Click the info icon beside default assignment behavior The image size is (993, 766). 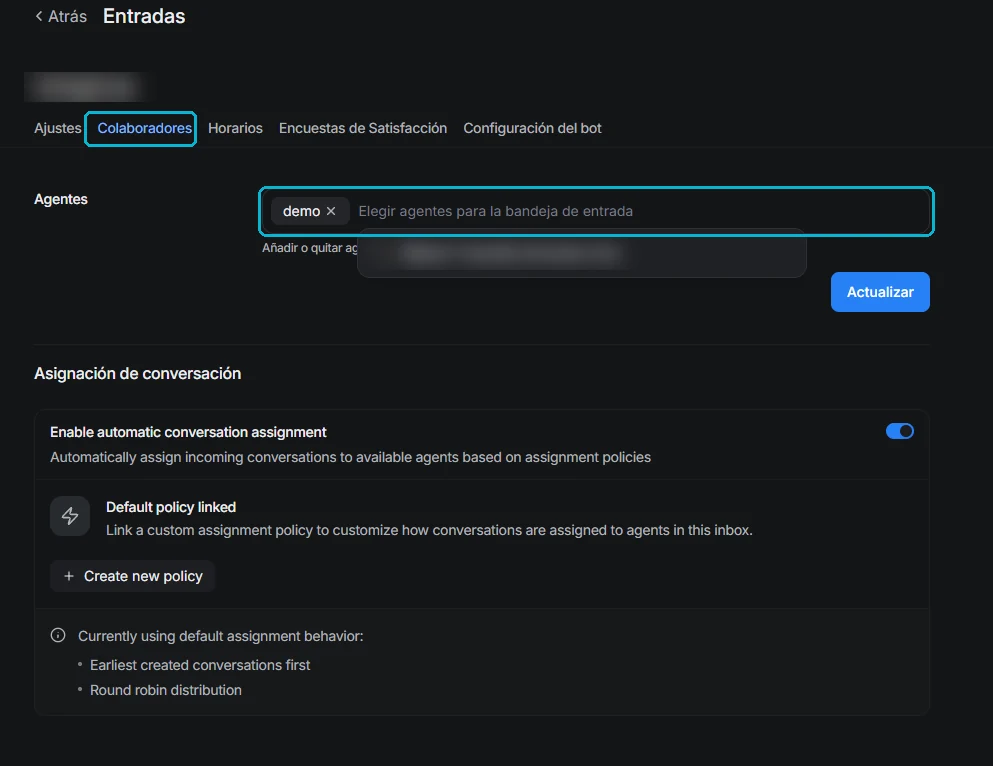(x=58, y=635)
